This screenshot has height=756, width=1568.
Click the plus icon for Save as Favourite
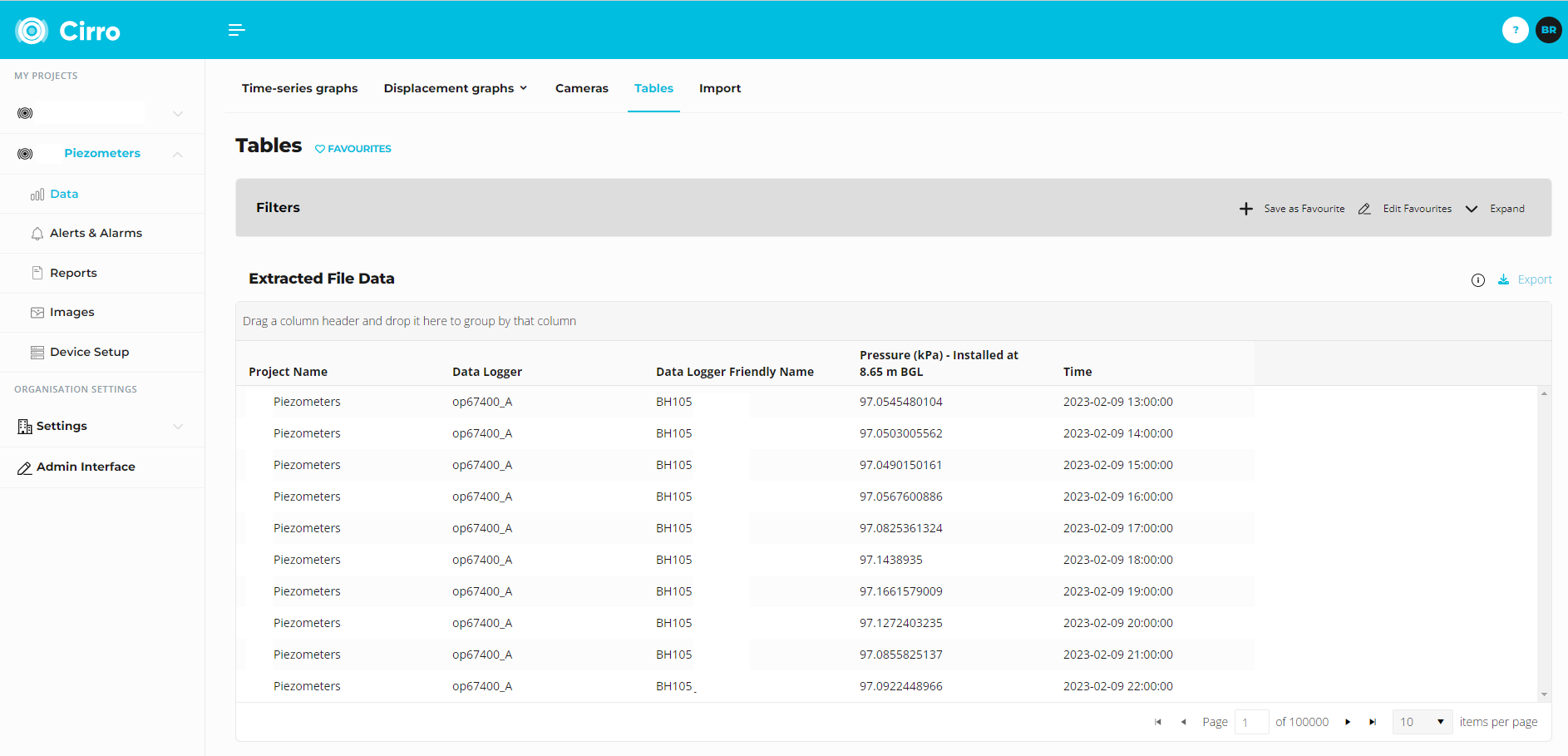pyautogui.click(x=1245, y=209)
